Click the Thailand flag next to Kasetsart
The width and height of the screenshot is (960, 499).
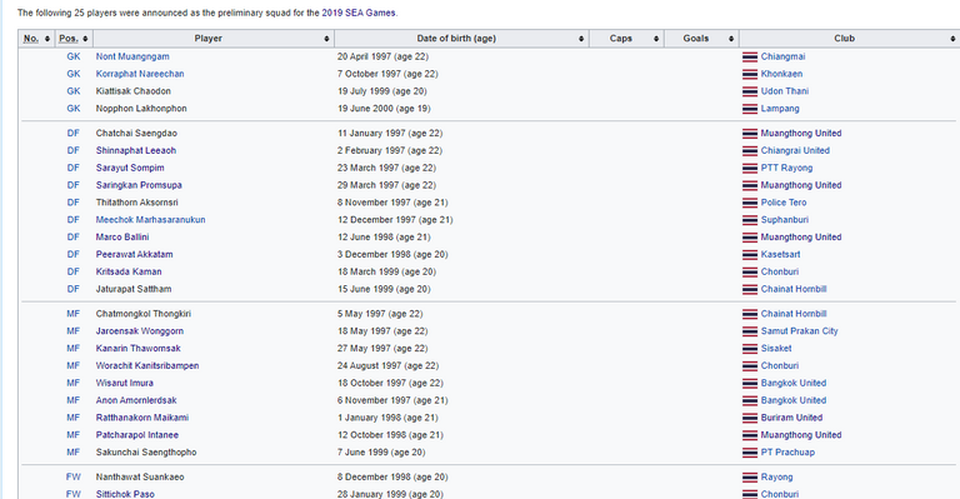click(750, 255)
